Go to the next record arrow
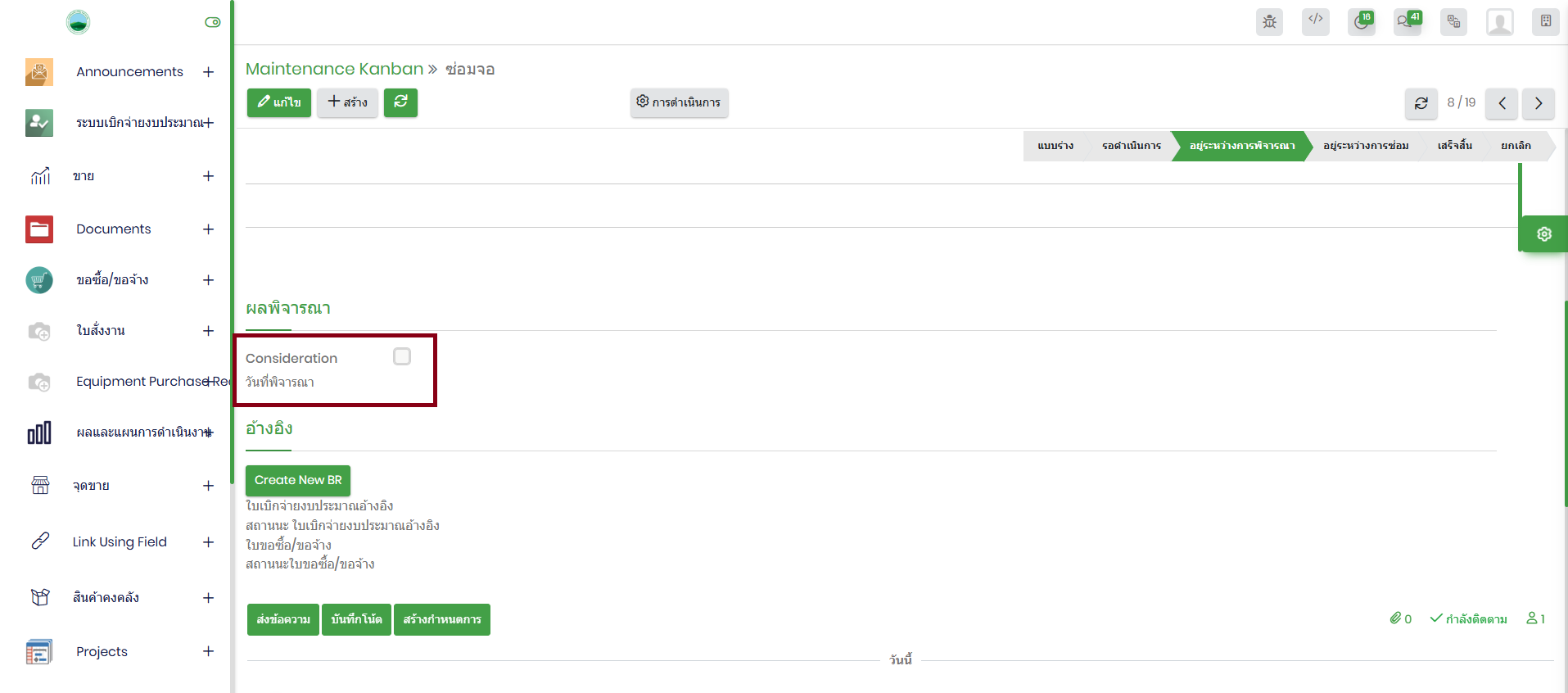The height and width of the screenshot is (693, 1568). pyautogui.click(x=1538, y=103)
